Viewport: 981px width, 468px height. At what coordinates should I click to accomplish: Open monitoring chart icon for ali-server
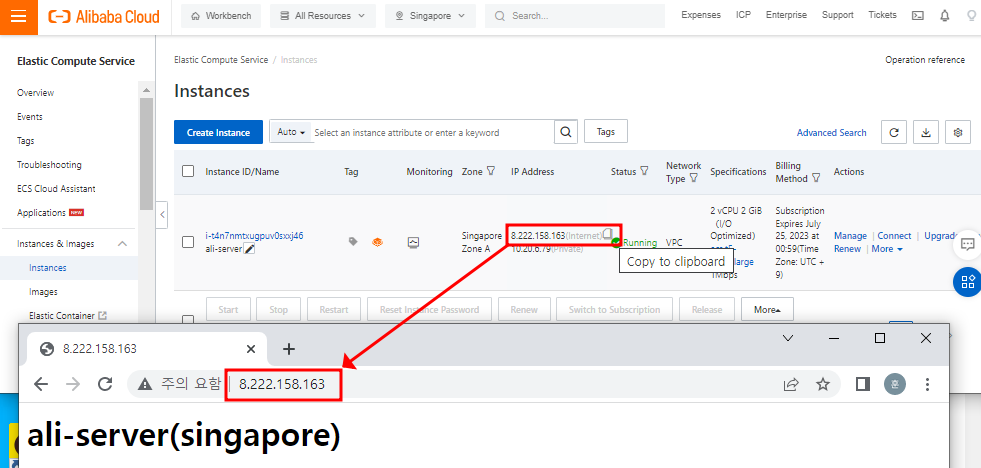[x=413, y=242]
